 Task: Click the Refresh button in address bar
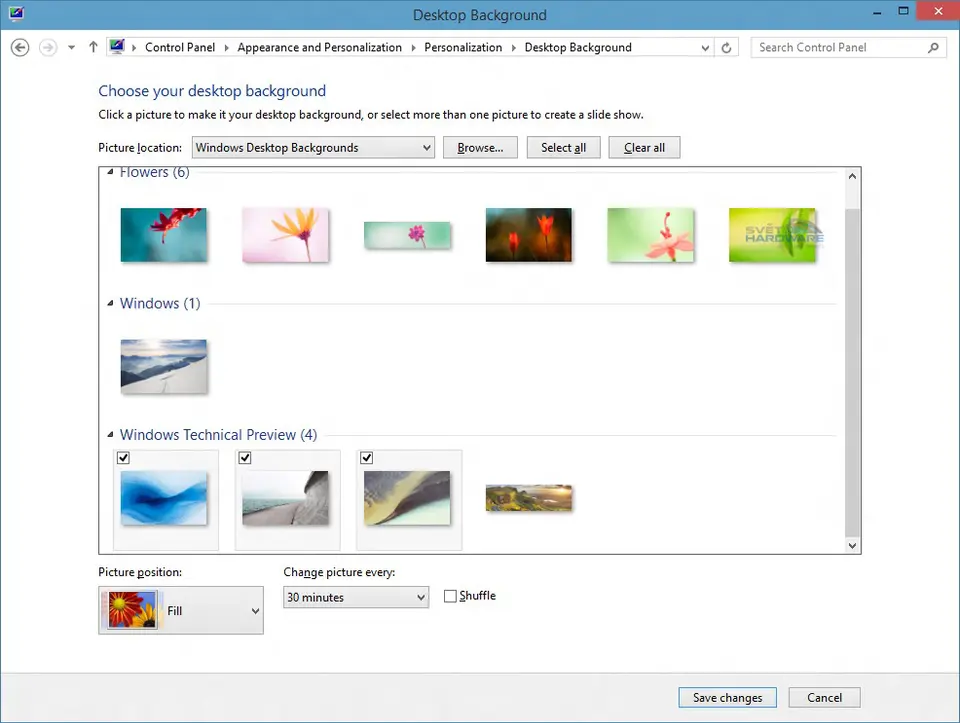pyautogui.click(x=727, y=47)
